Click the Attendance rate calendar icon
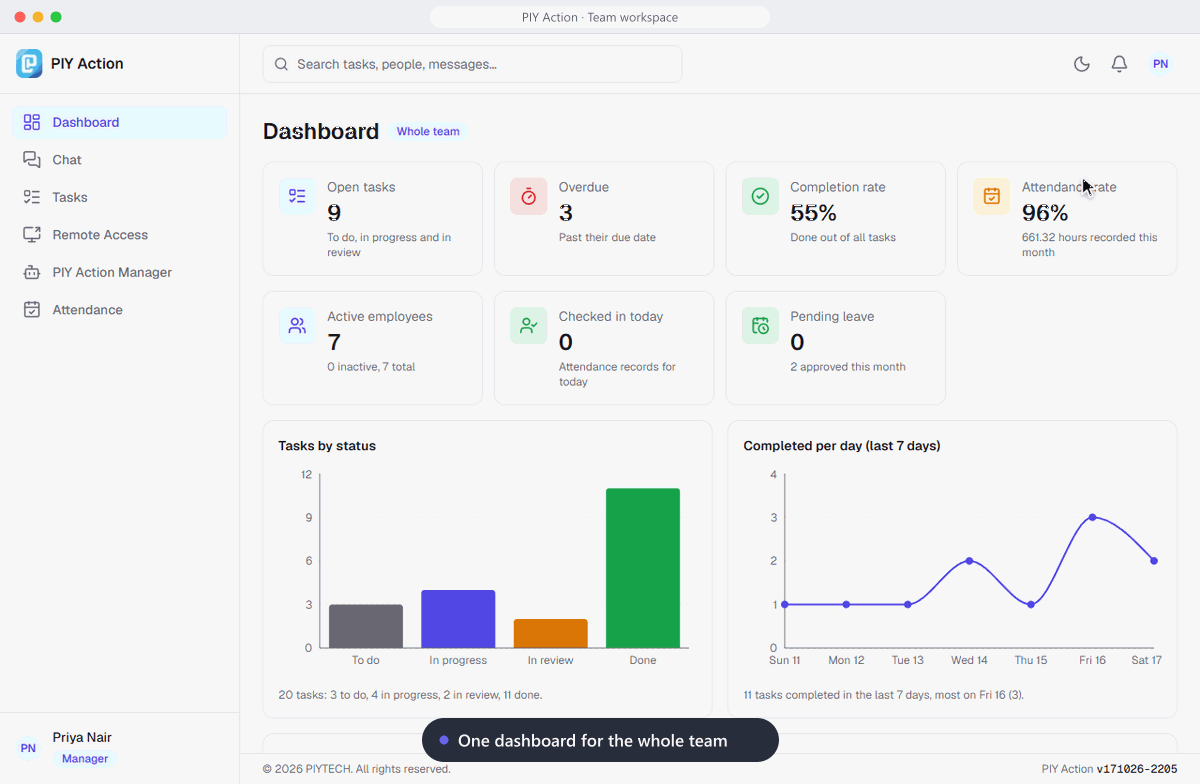 (991, 196)
